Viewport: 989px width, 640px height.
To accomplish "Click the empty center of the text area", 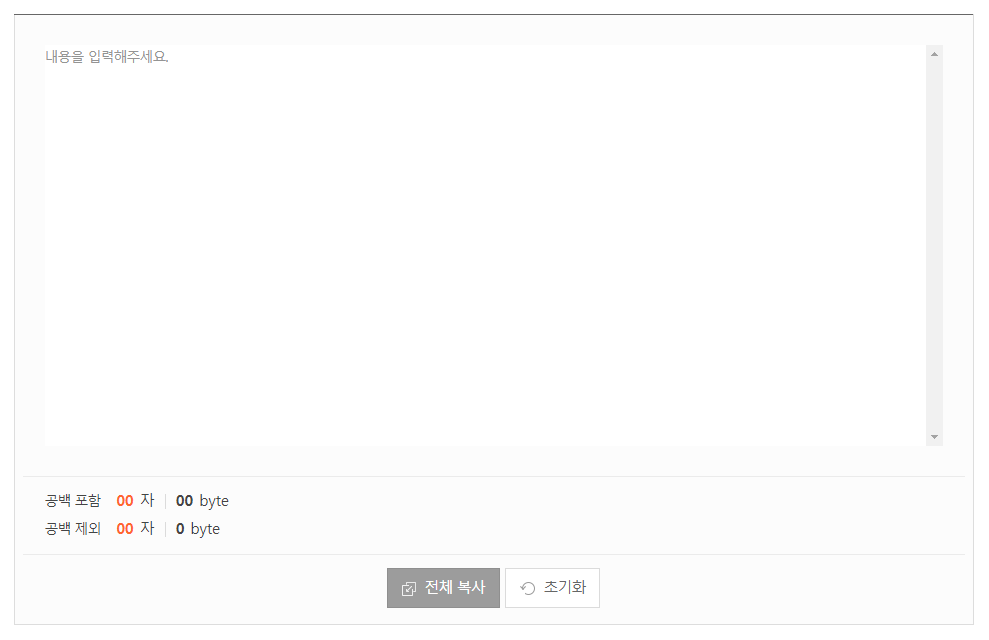I will tap(485, 245).
